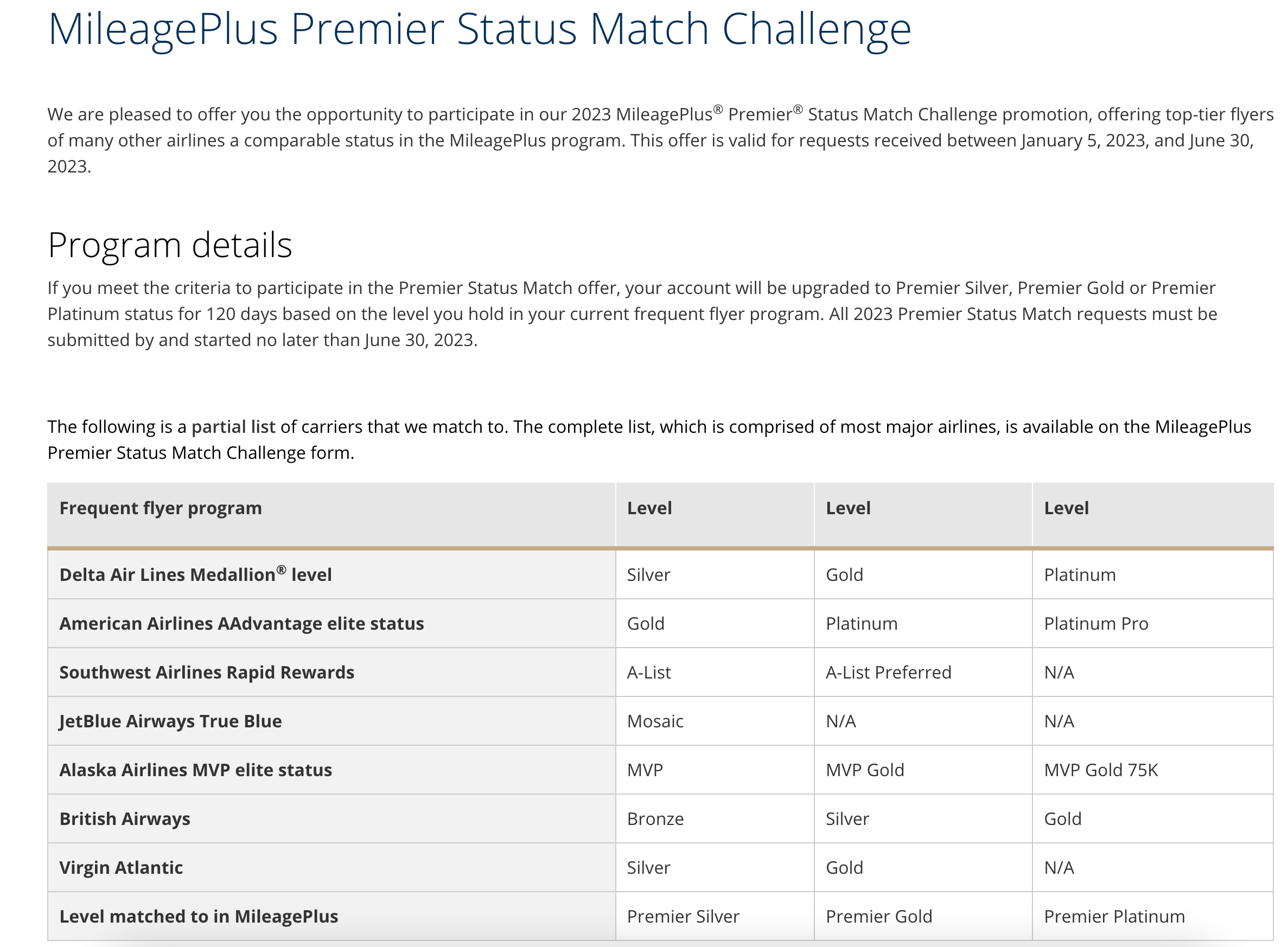
Task: Select the Alaska Airlines MVP elite status row
Action: 195,770
